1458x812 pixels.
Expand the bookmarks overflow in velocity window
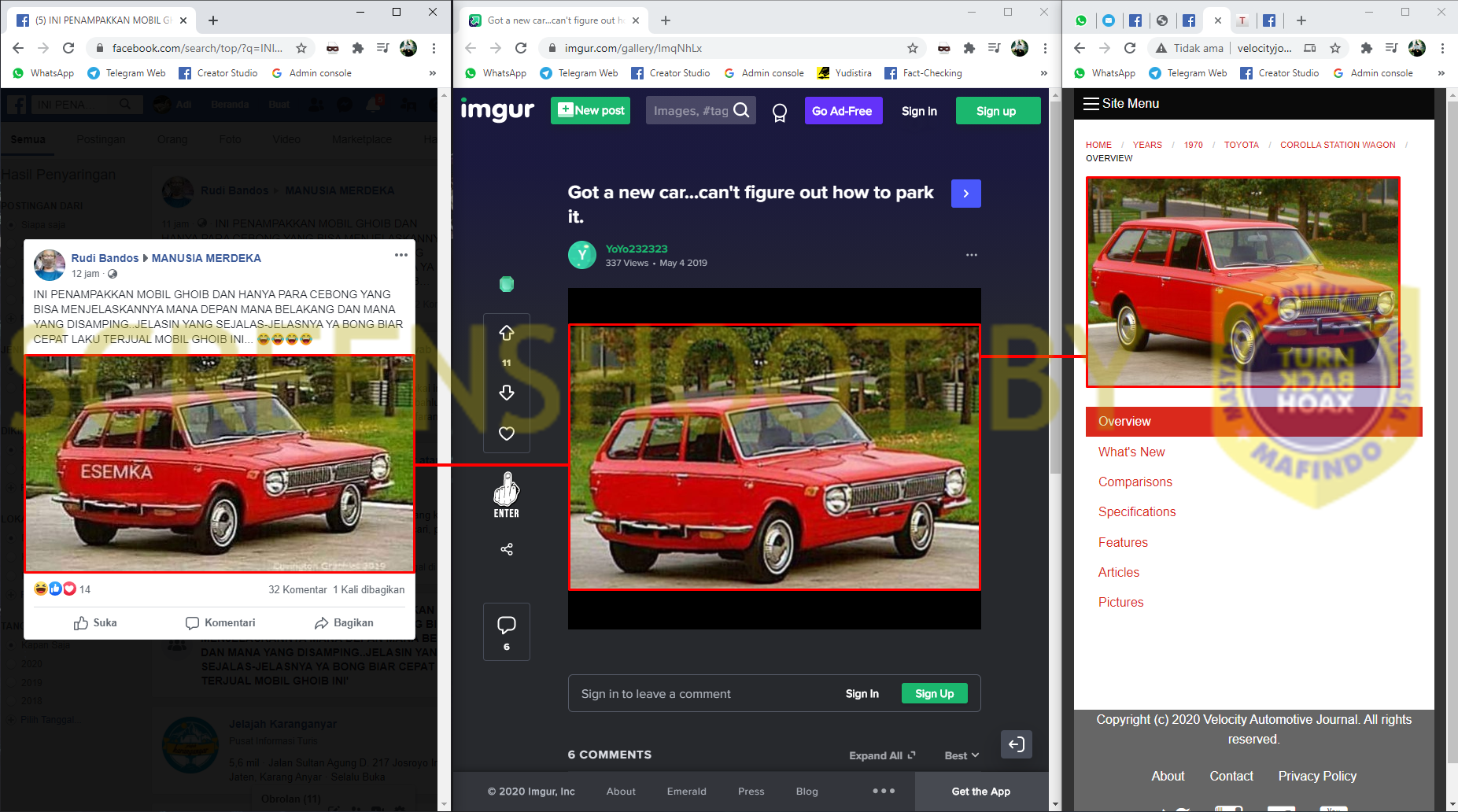(1441, 73)
